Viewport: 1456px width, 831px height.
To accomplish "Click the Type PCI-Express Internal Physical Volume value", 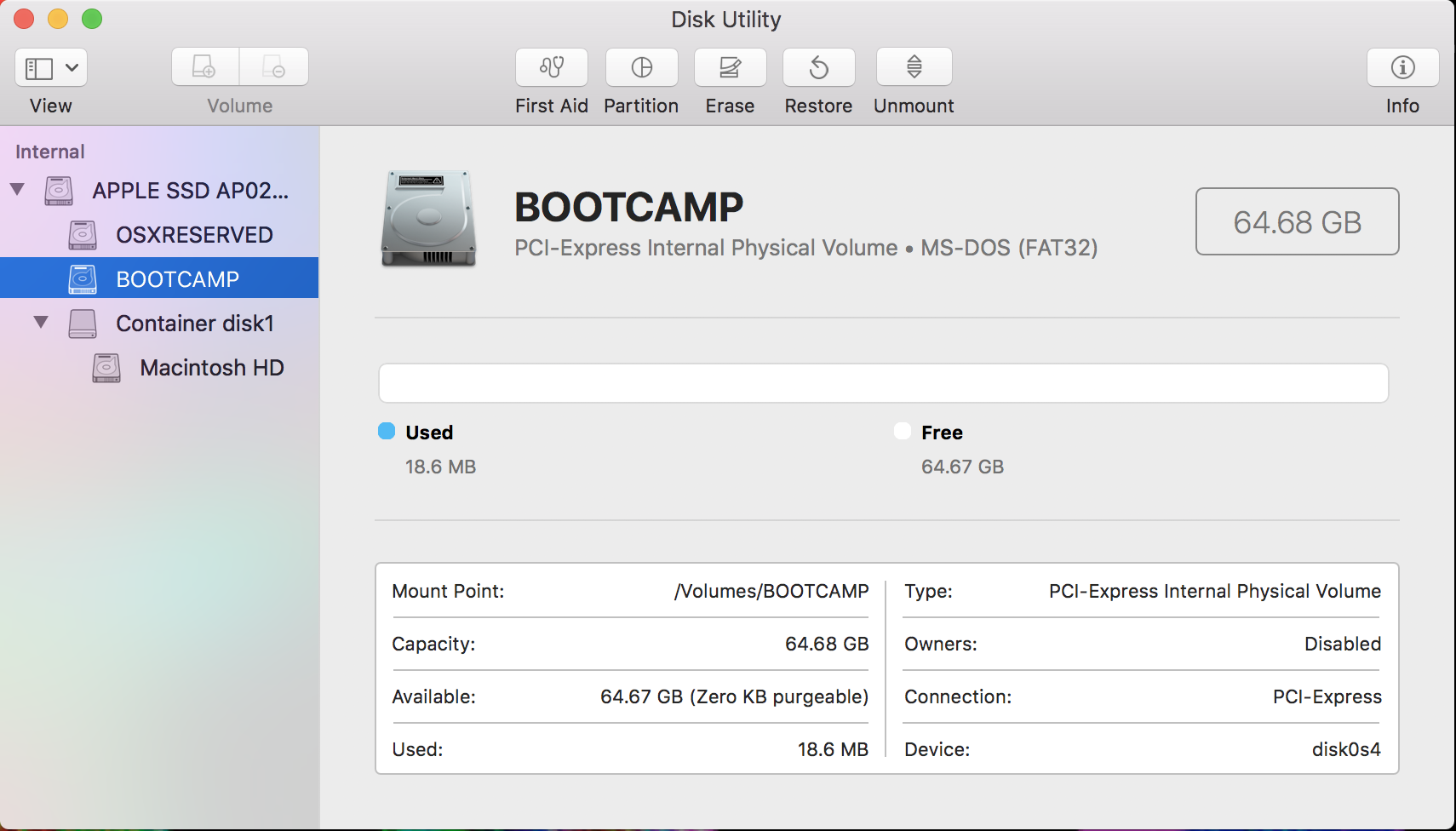I will [1215, 591].
